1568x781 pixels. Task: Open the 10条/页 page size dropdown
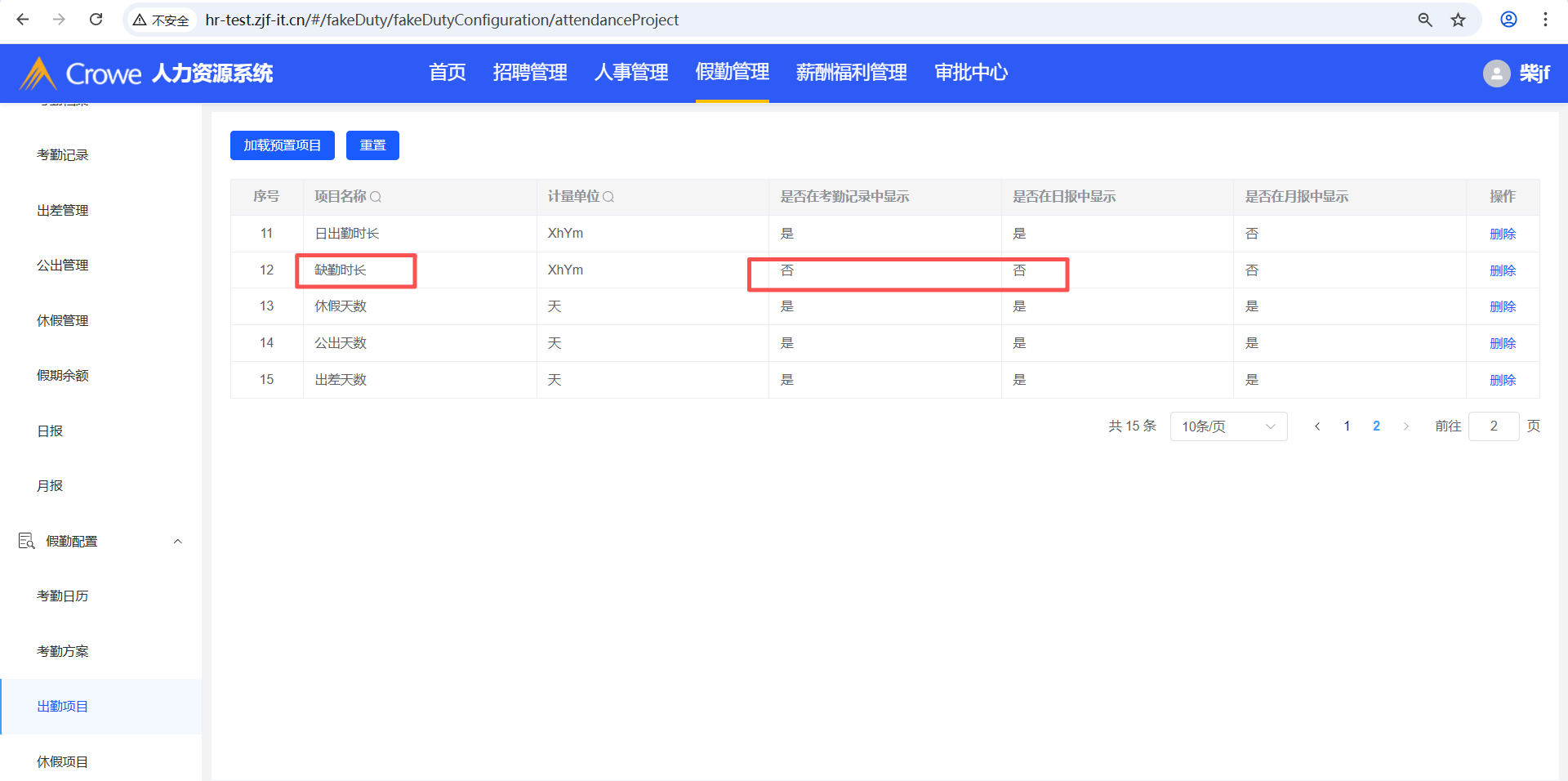(x=1228, y=426)
